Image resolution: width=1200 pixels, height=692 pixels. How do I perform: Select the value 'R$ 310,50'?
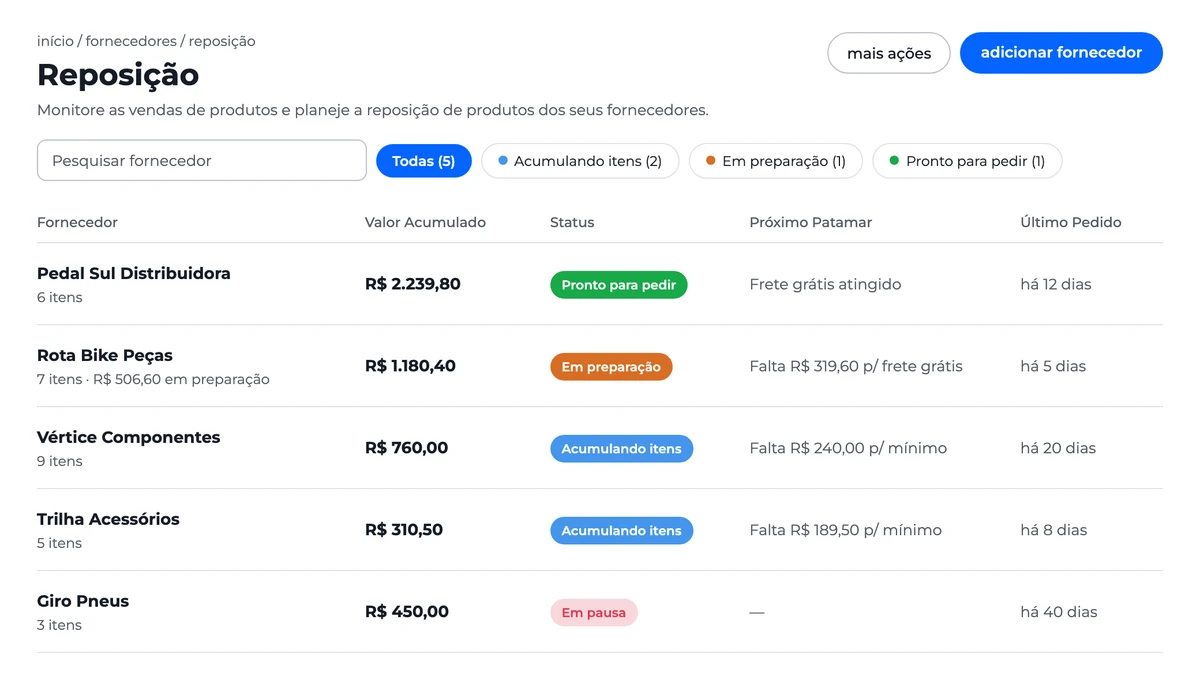click(x=404, y=530)
